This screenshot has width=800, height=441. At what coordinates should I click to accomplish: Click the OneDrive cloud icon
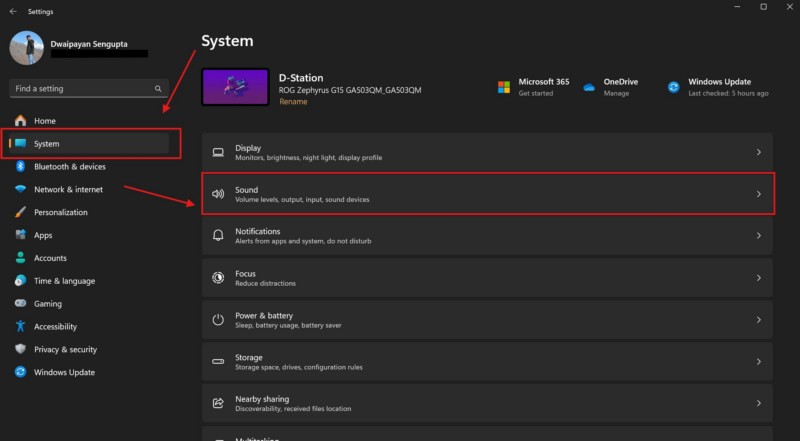[x=589, y=87]
